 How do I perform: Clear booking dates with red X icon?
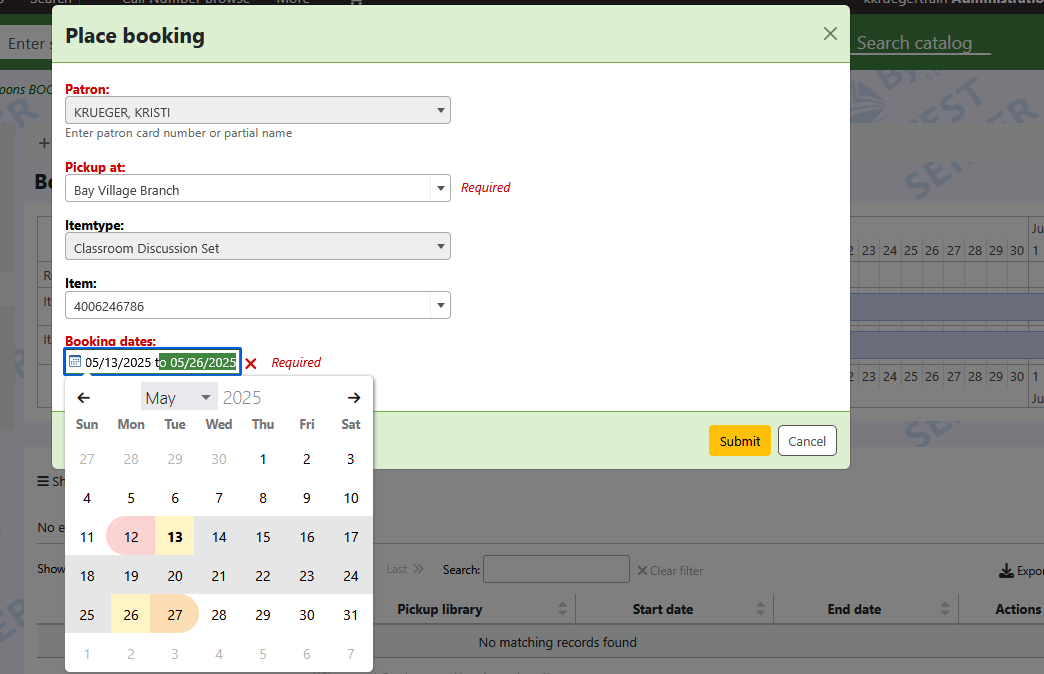[251, 363]
